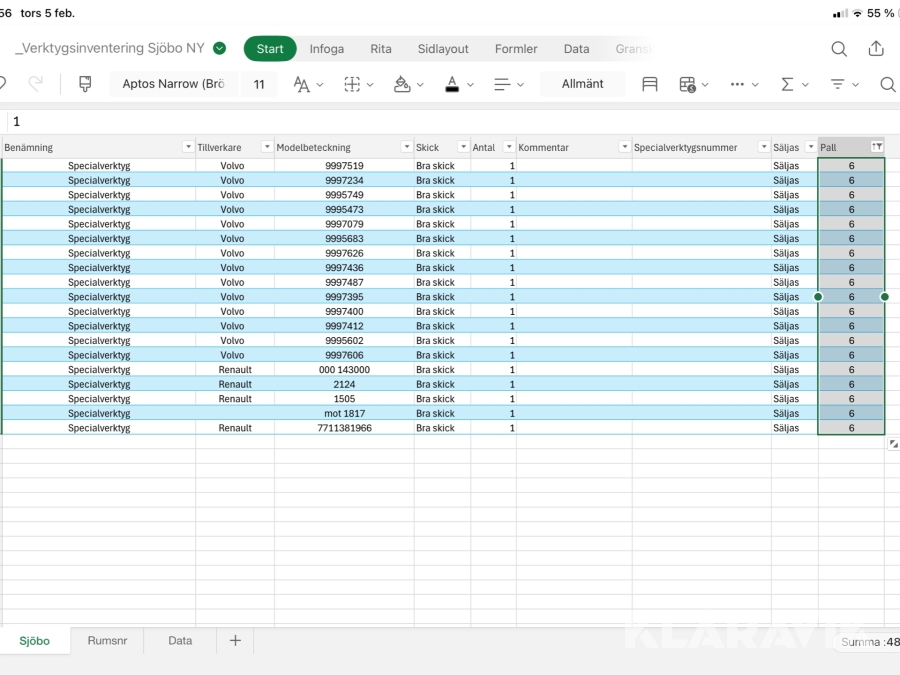Expand the Tillverkare column filter dropdown
The image size is (900, 675).
(x=267, y=147)
